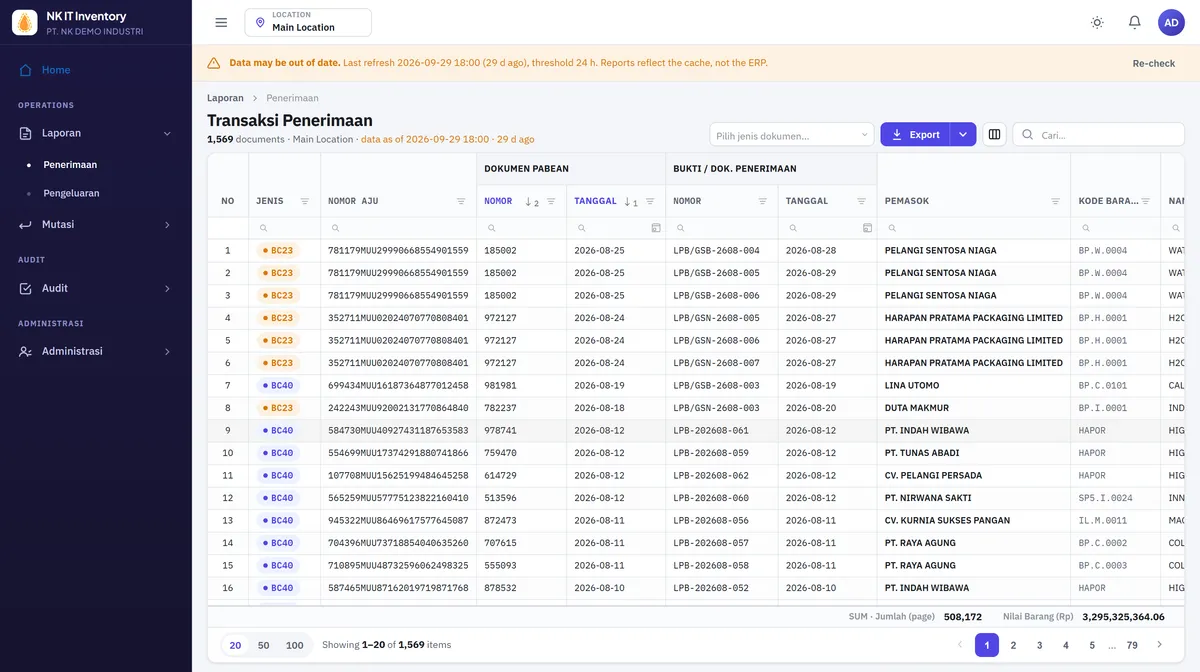Open the 'Pilih jenis dokumen' dropdown
The width and height of the screenshot is (1200, 672).
click(792, 135)
